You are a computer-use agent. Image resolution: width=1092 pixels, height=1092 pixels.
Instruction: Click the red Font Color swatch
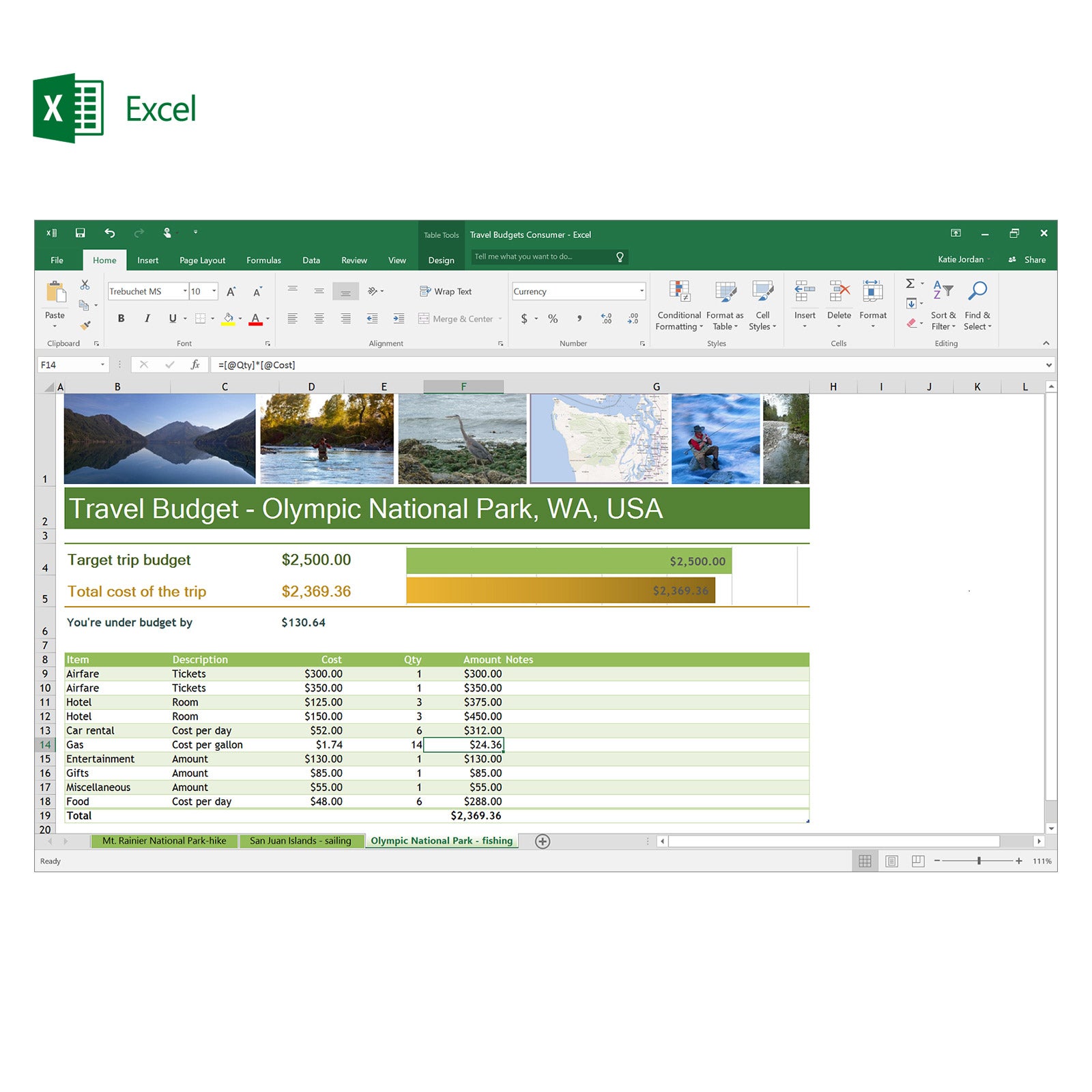click(x=255, y=319)
